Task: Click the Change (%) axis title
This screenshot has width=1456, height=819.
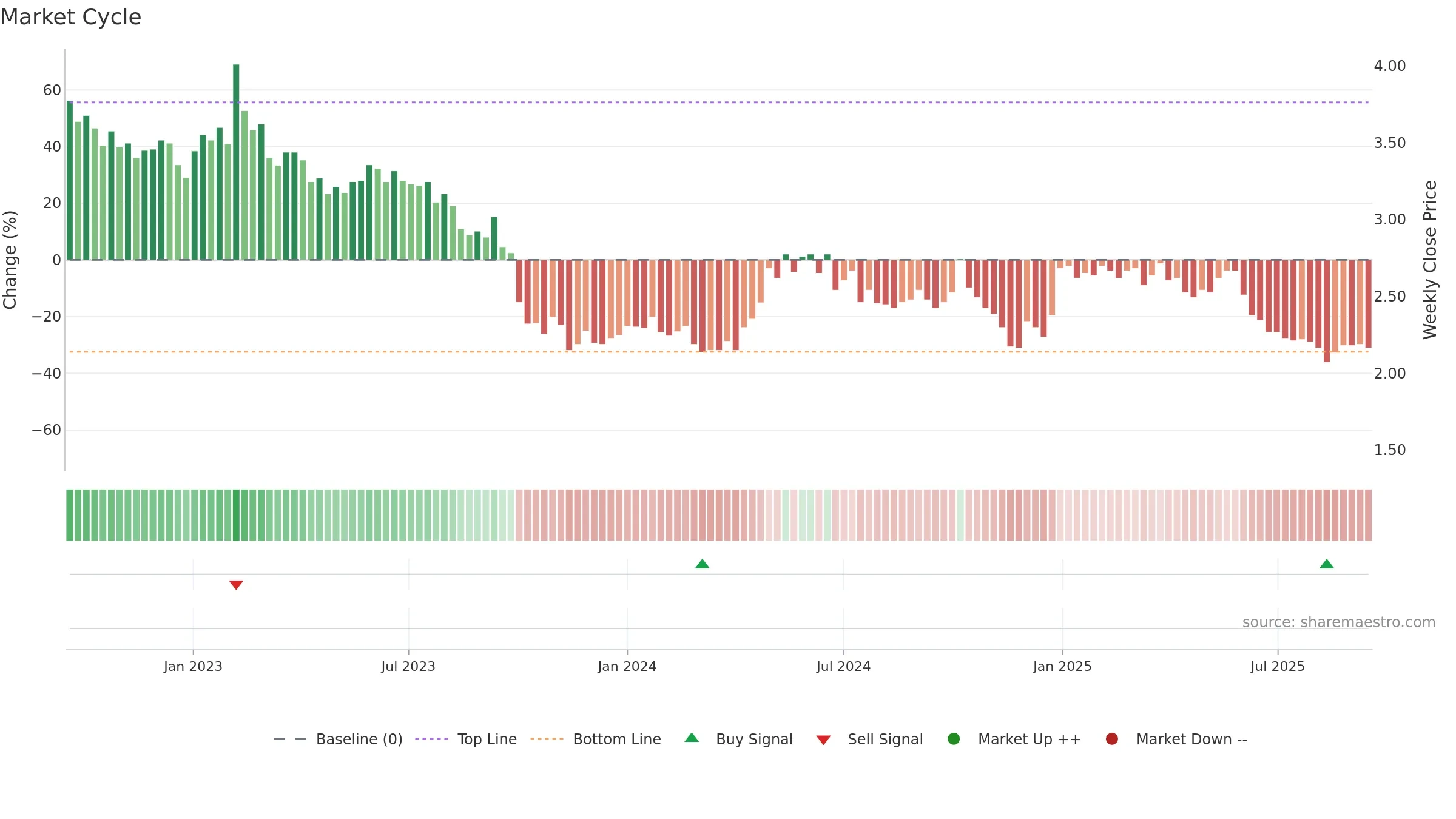Action: click(10, 260)
